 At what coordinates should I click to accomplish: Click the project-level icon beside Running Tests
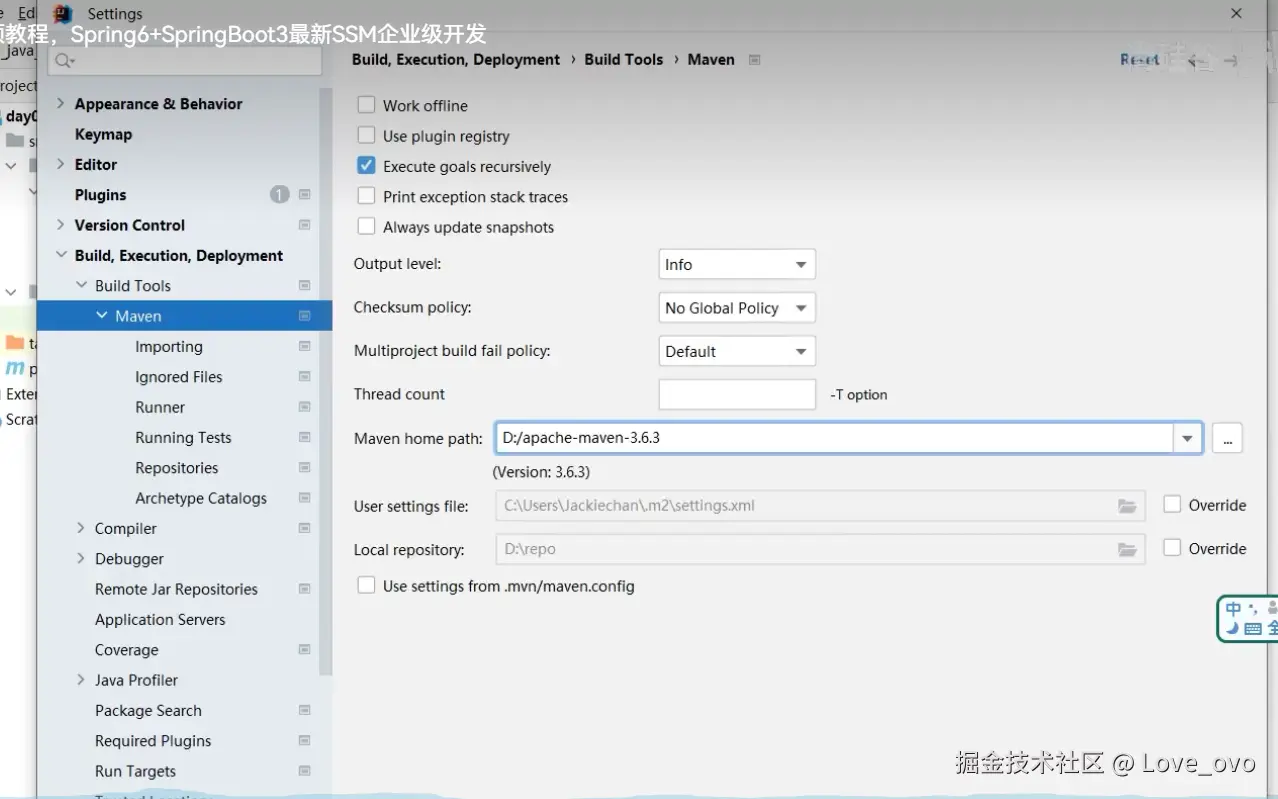[x=305, y=437]
